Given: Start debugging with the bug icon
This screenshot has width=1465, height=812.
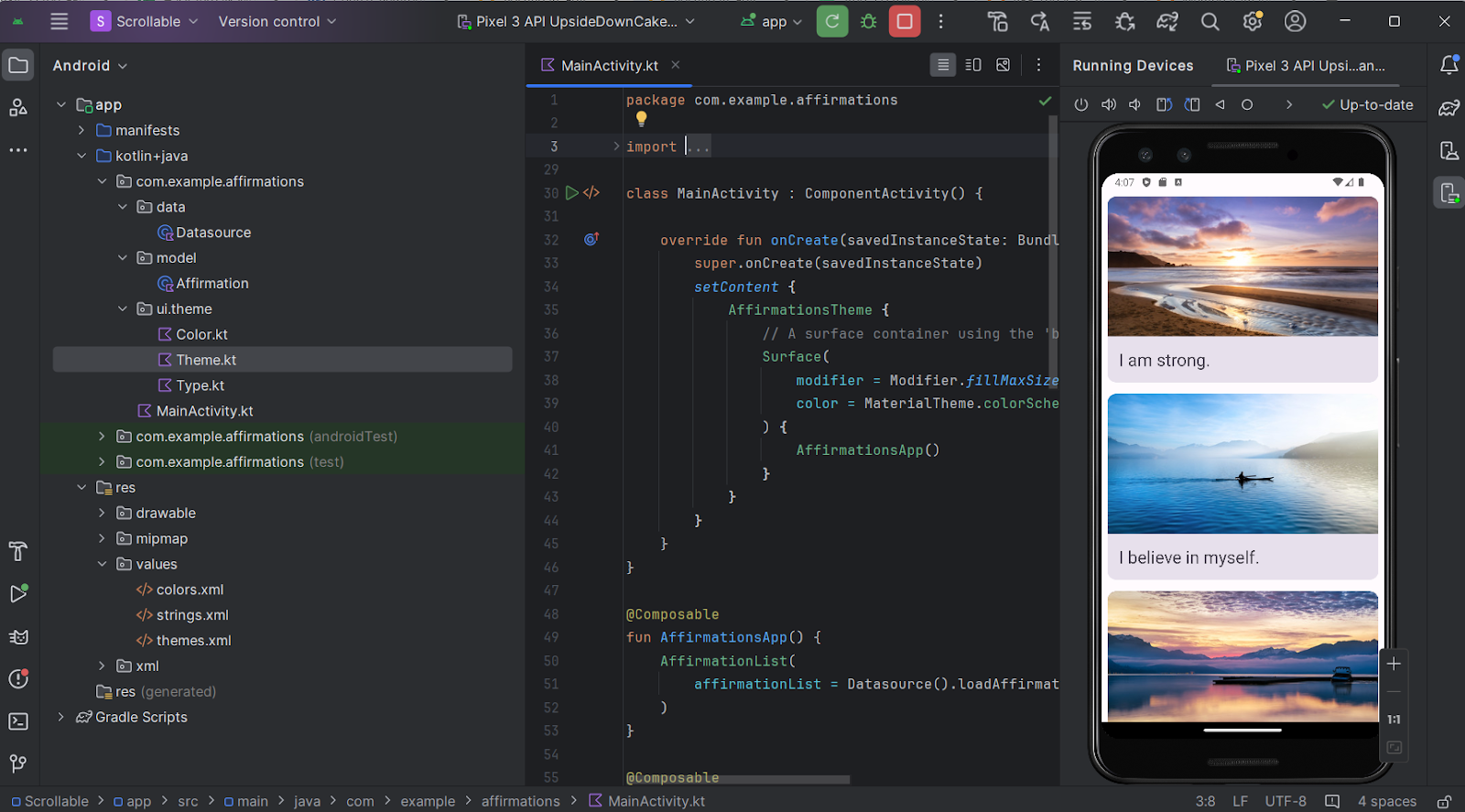Looking at the screenshot, I should [868, 21].
